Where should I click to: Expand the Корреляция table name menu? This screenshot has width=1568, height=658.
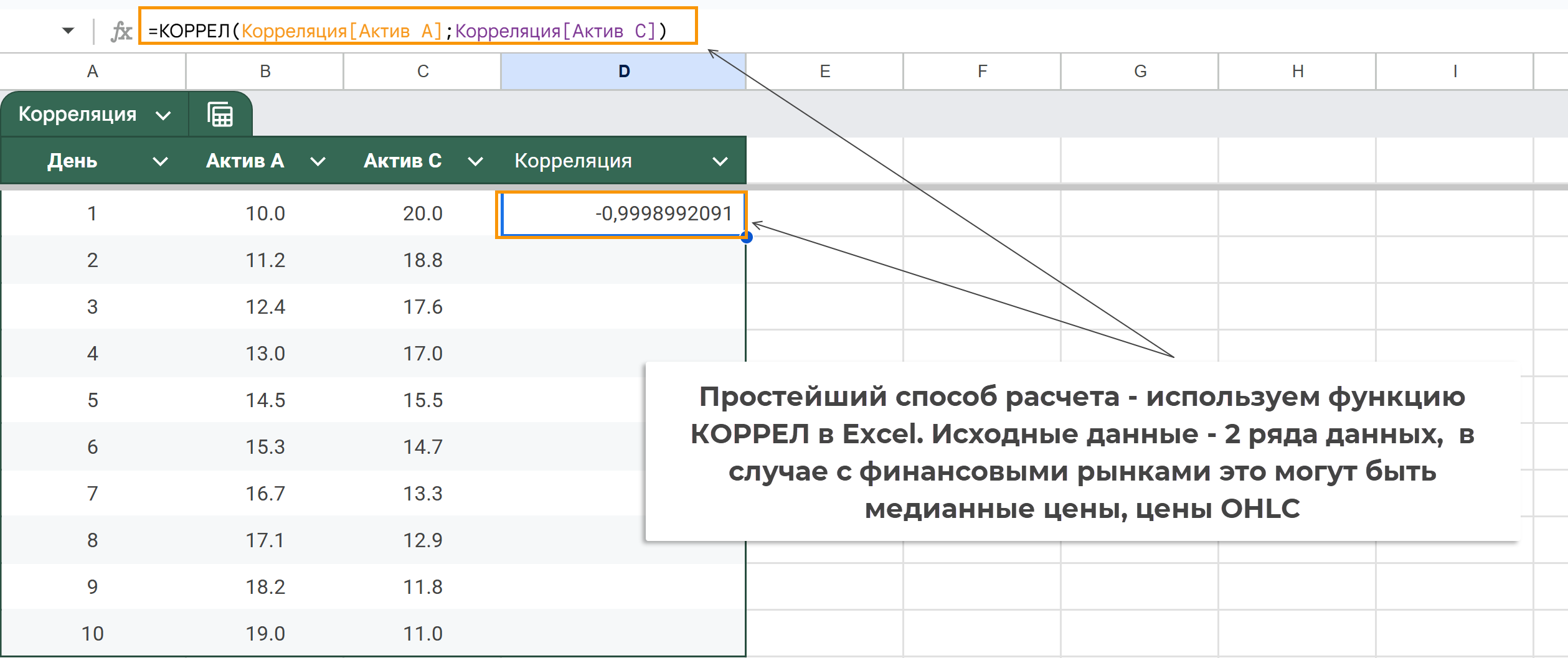pos(163,115)
